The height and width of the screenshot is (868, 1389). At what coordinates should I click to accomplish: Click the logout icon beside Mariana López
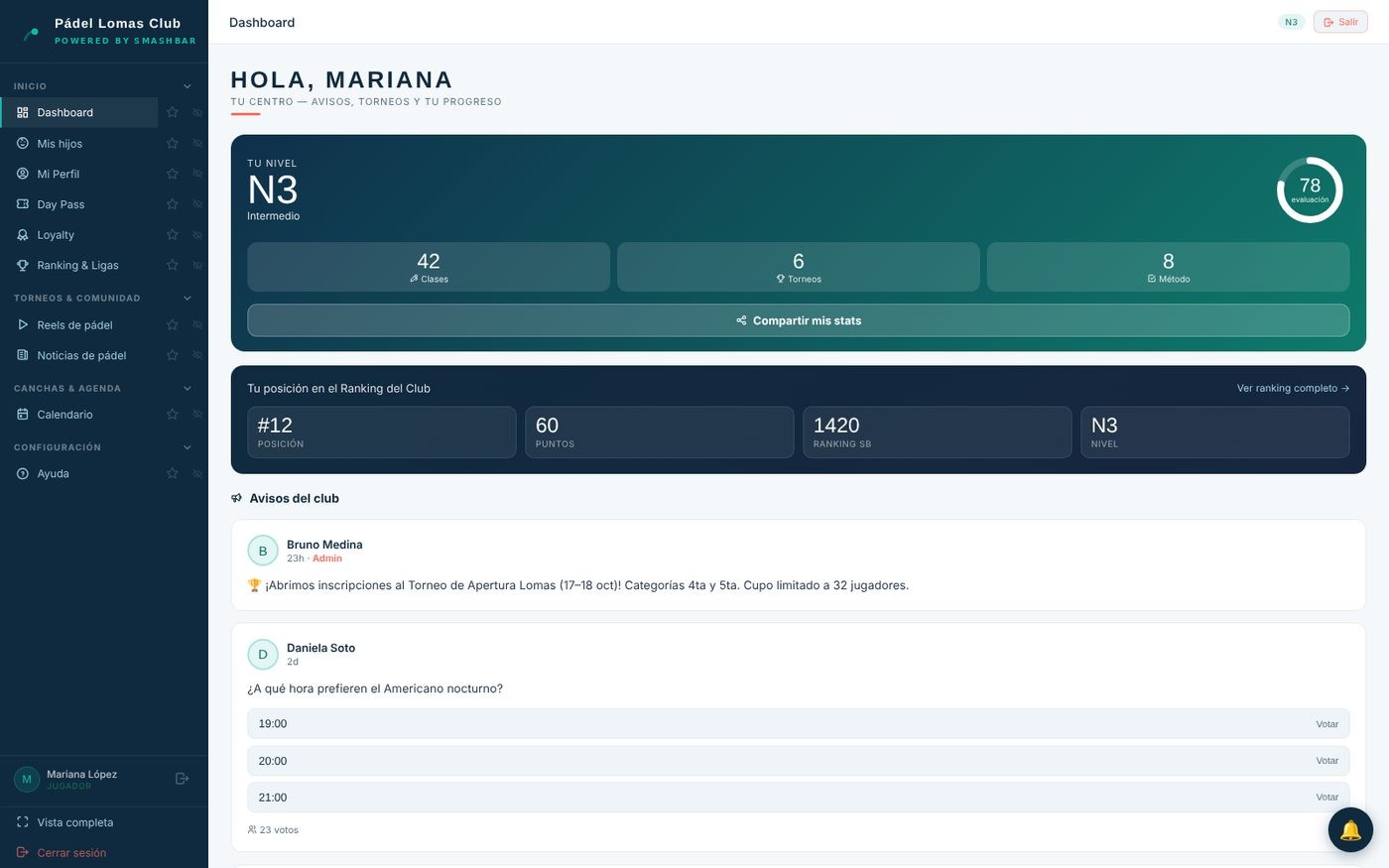click(x=182, y=779)
